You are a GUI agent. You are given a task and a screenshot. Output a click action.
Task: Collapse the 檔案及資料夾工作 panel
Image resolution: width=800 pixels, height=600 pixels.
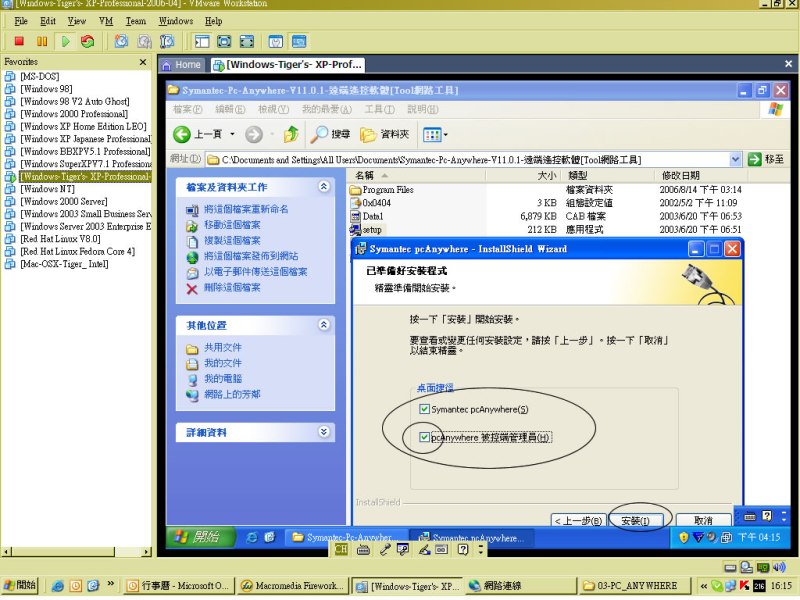[324, 187]
